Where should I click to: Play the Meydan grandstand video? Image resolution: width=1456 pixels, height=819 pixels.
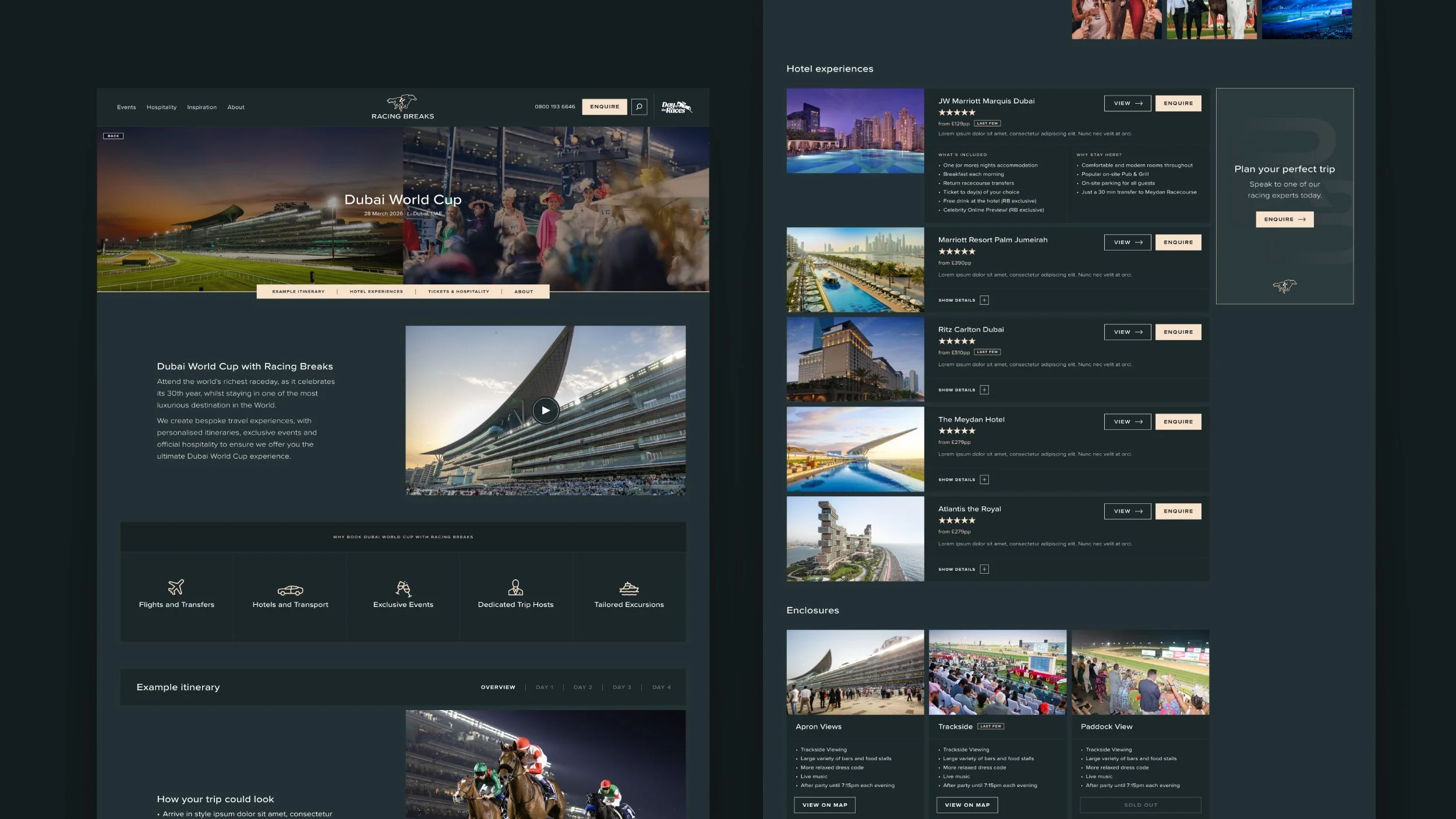coord(545,410)
